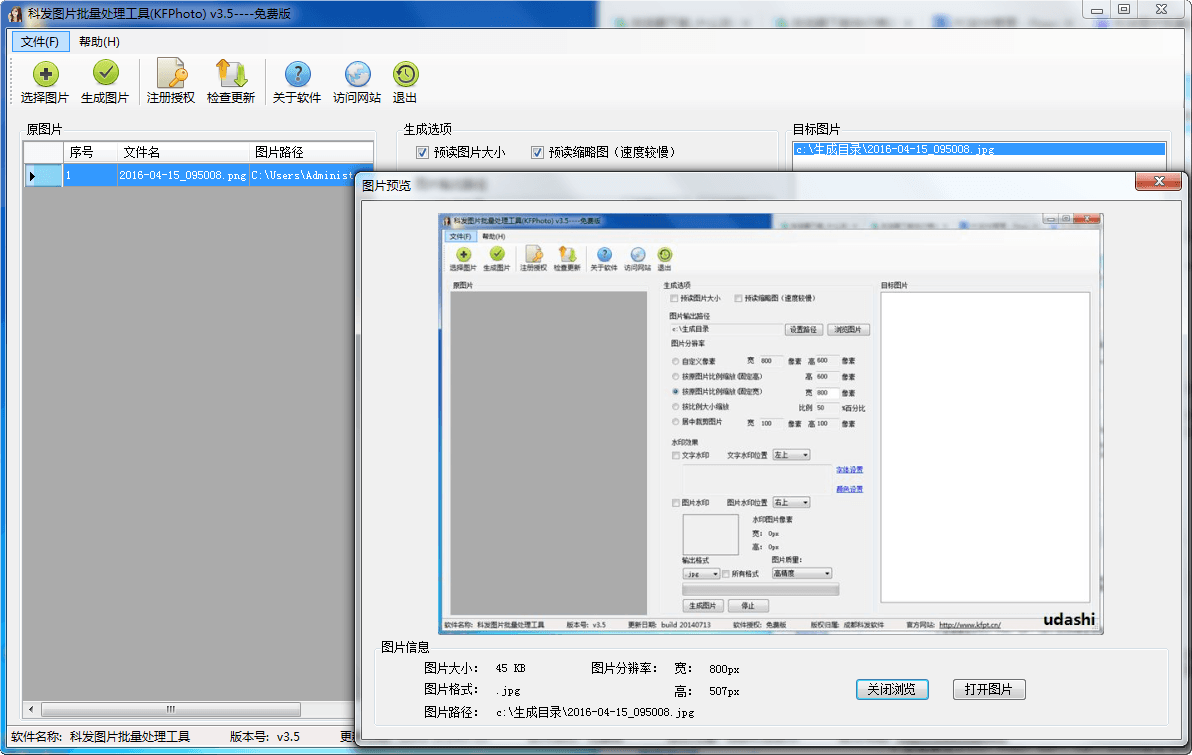Screen dimensions: 1192x755
Task: Open 关于软件 question mark icon
Action: pos(297,75)
